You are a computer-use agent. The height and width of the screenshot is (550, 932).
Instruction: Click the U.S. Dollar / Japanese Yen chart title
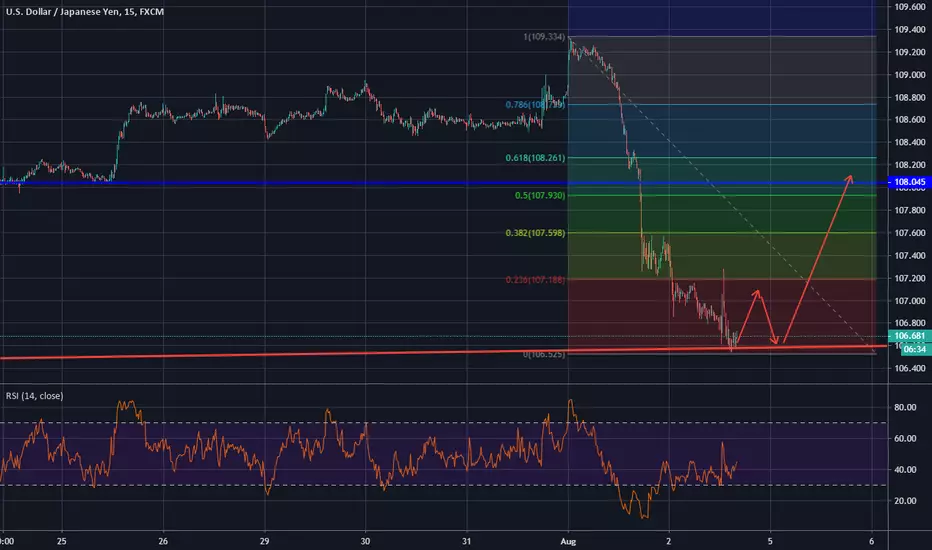click(x=85, y=11)
